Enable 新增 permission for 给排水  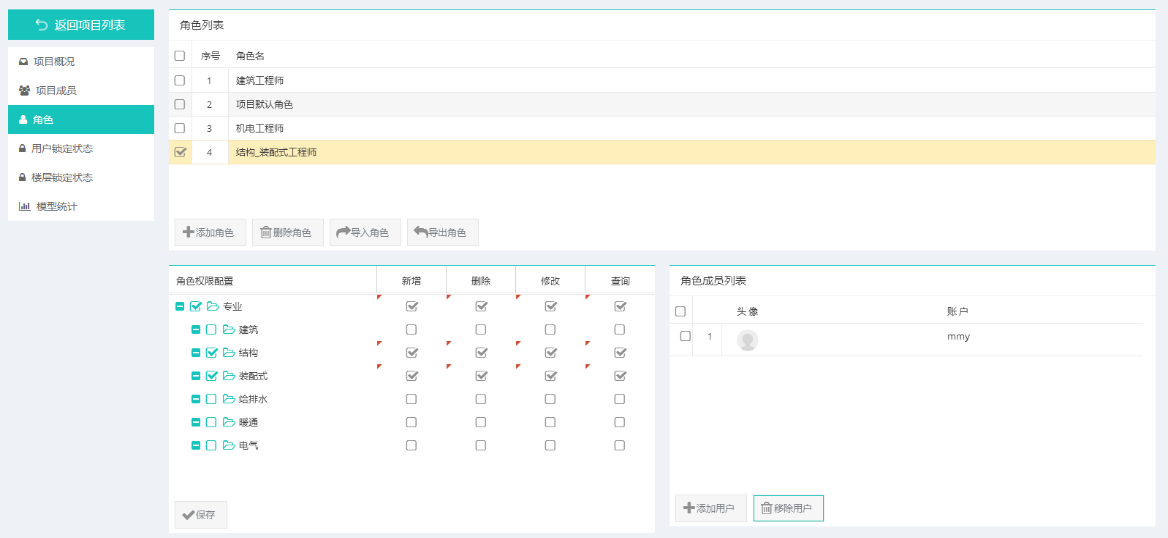point(411,399)
